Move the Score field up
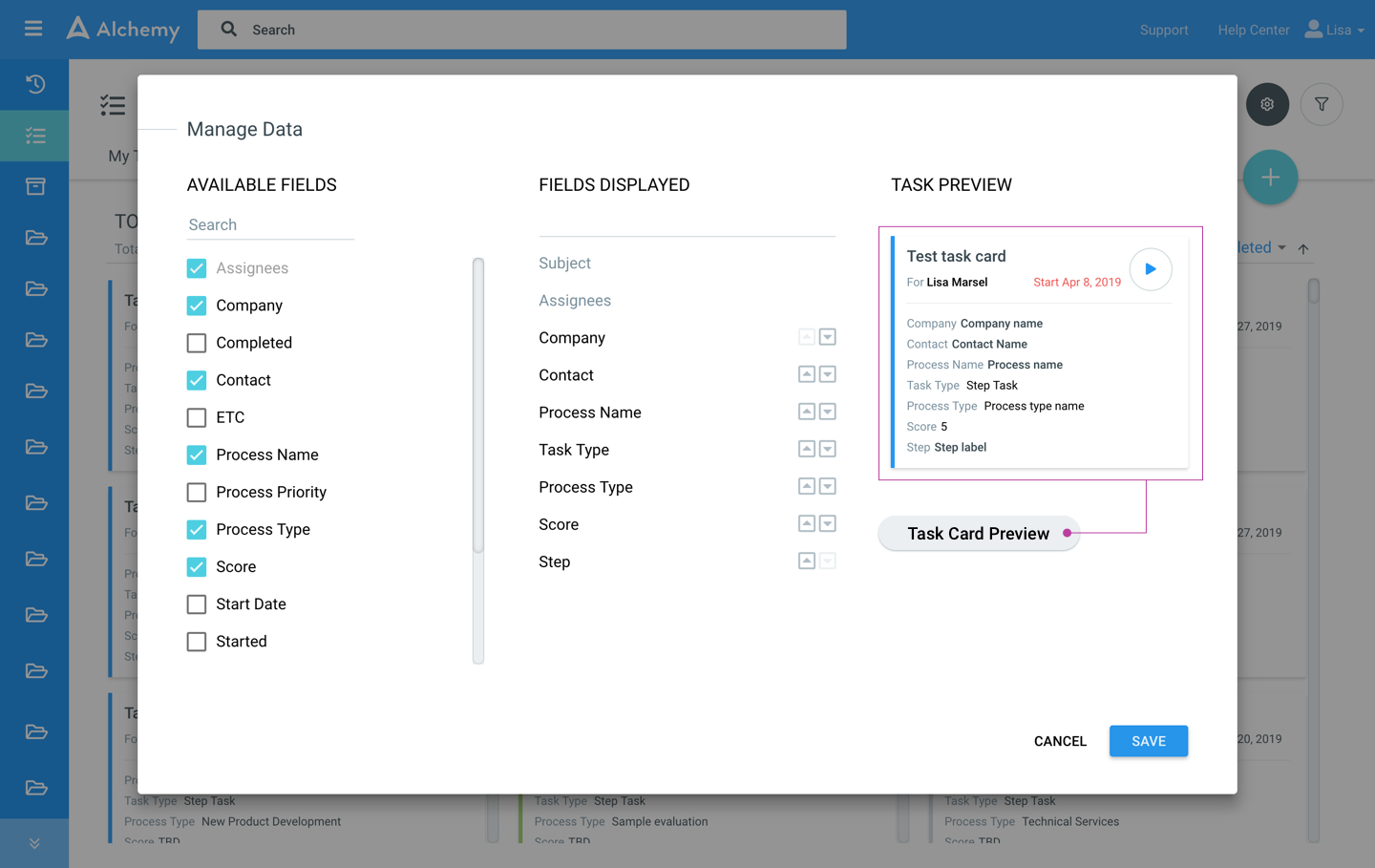This screenshot has height=868, width=1375. click(807, 523)
